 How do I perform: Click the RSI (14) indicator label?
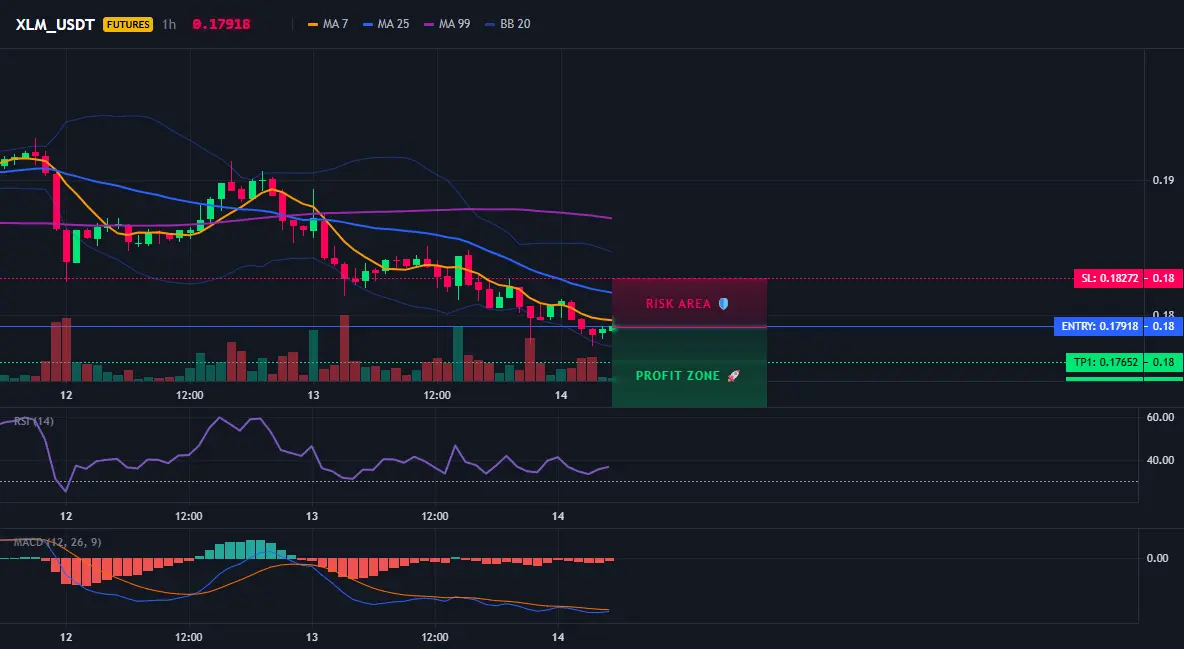click(34, 421)
